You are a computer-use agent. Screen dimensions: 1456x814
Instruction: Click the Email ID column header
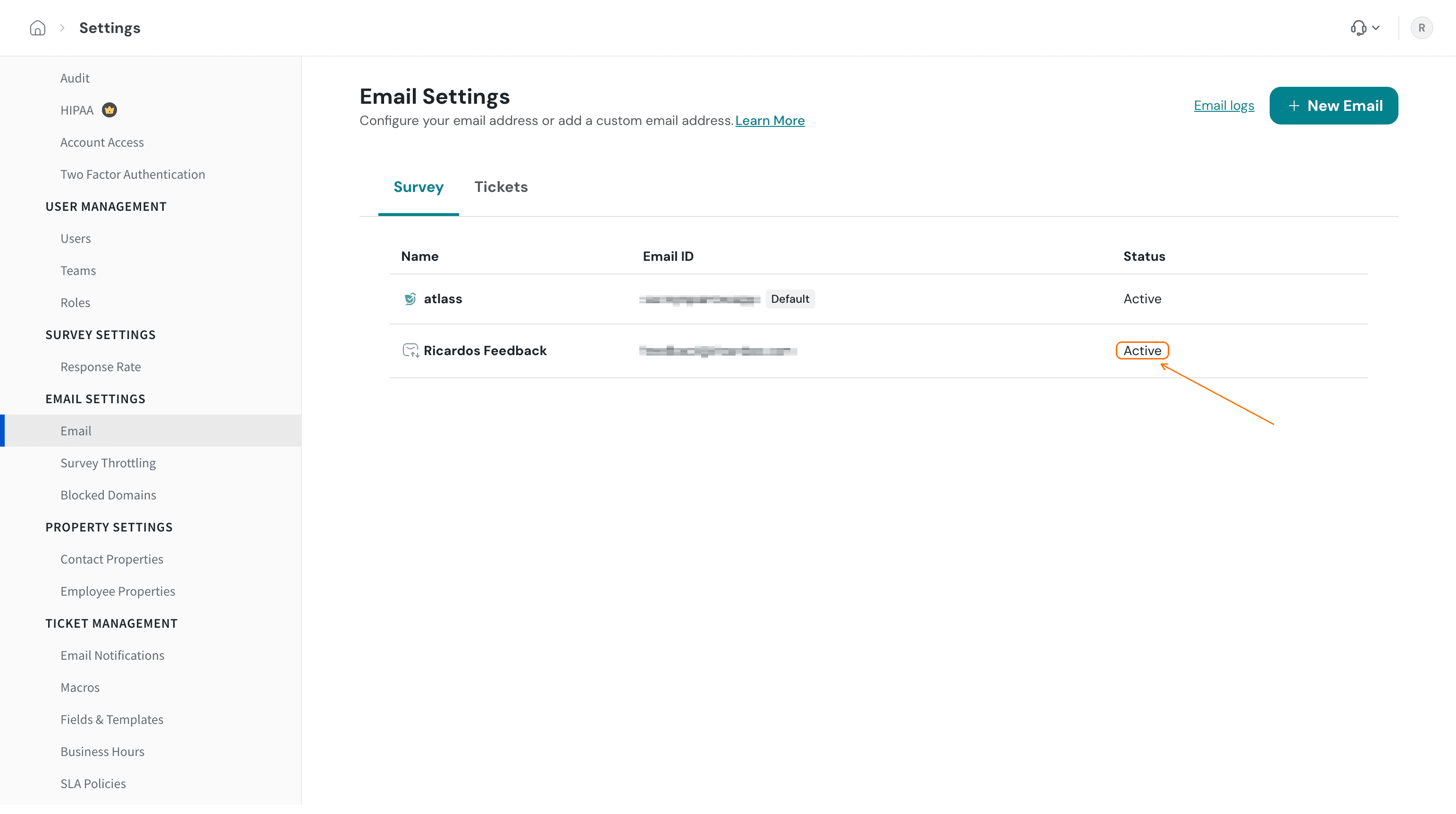pyautogui.click(x=668, y=257)
